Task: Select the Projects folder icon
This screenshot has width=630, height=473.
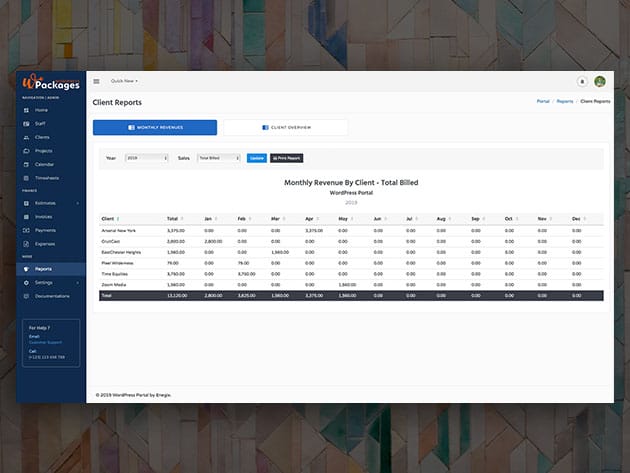Action: click(x=27, y=151)
